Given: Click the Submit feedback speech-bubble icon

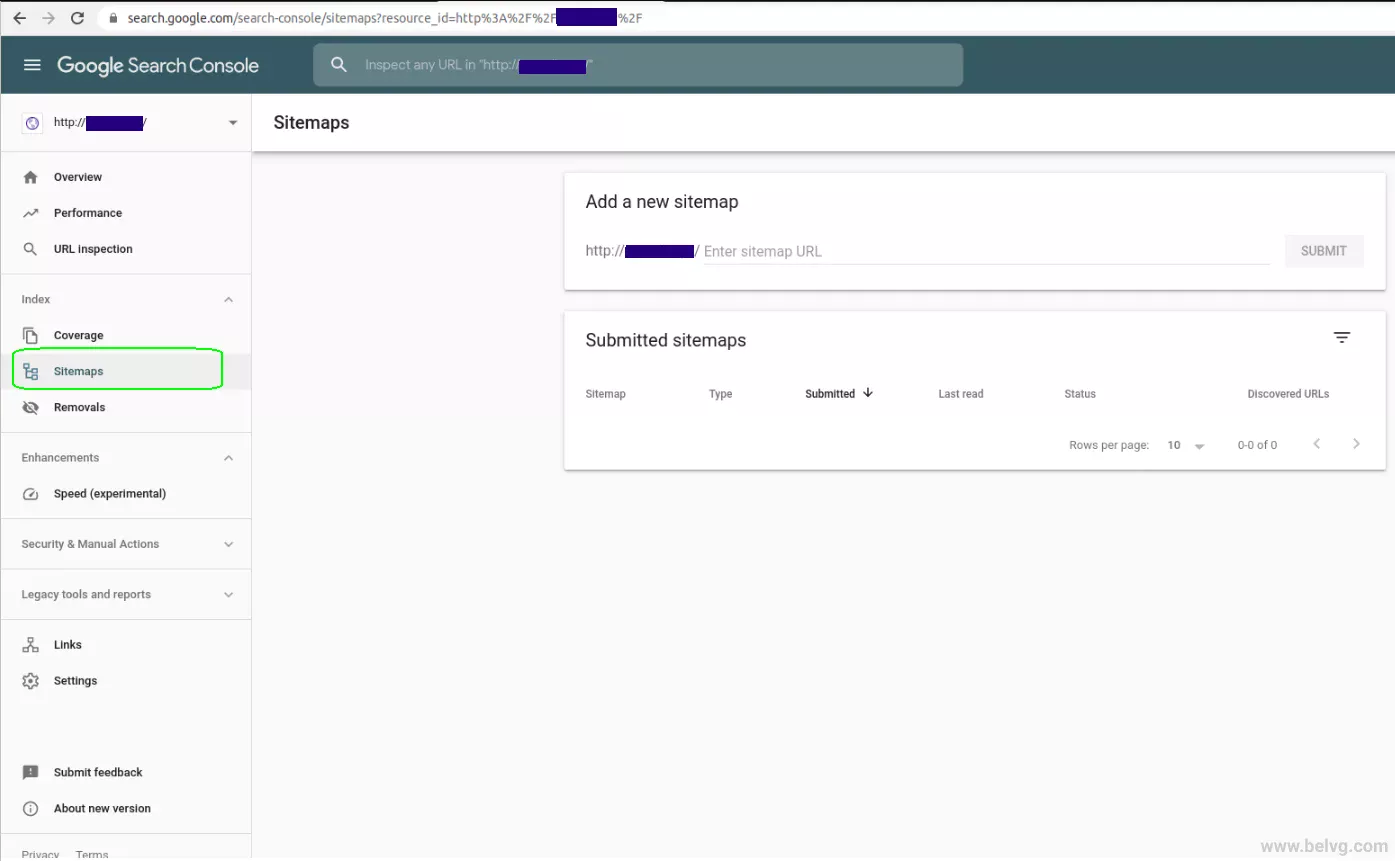Looking at the screenshot, I should [x=31, y=773].
